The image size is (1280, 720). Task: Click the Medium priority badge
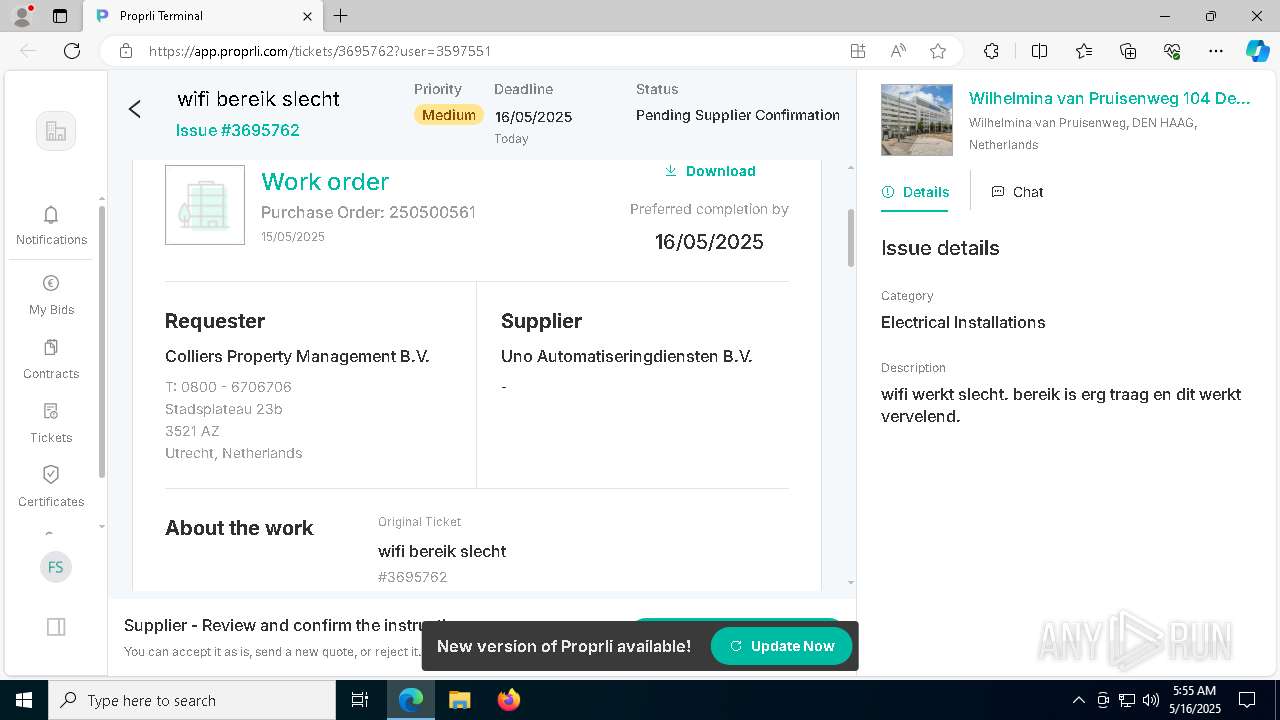(449, 115)
